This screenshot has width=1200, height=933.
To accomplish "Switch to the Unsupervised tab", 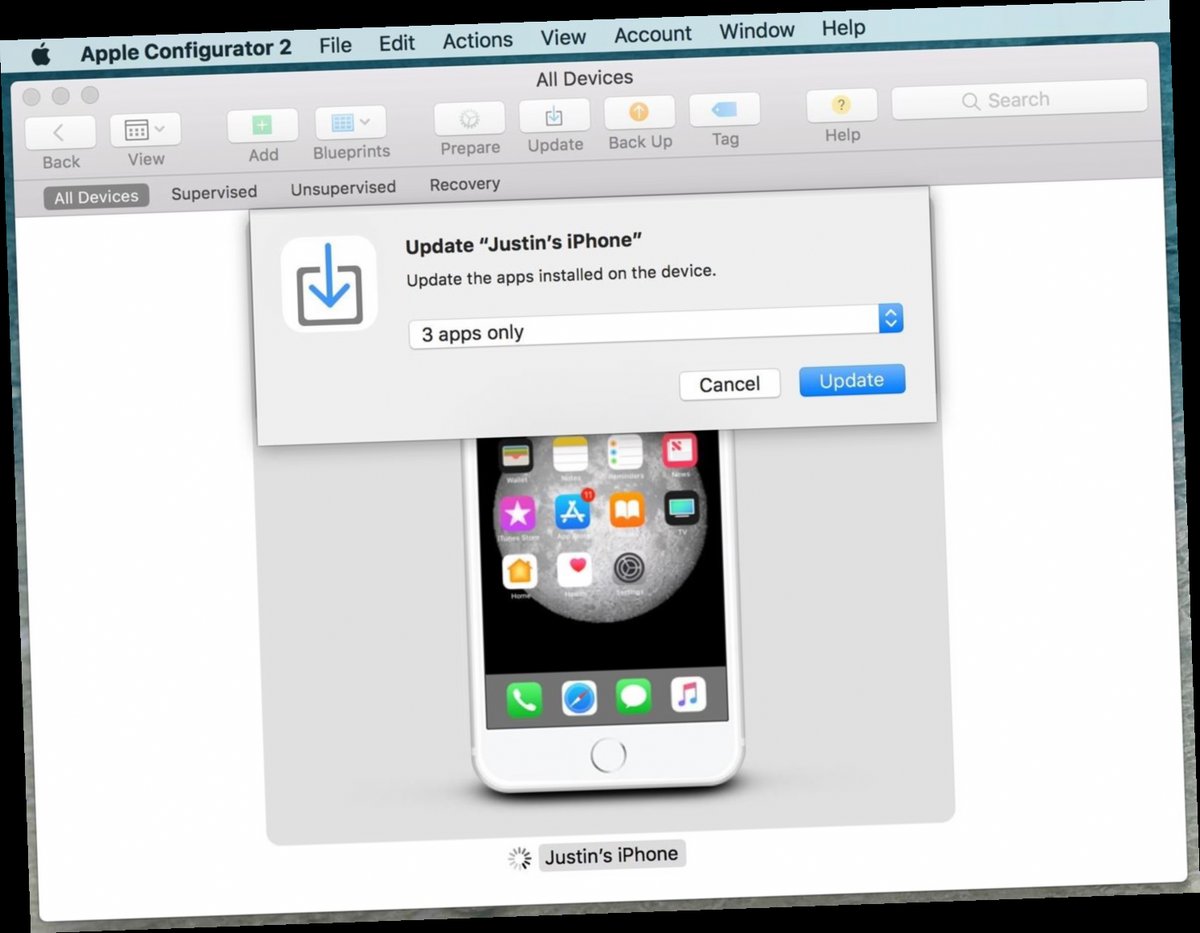I will pyautogui.click(x=343, y=188).
